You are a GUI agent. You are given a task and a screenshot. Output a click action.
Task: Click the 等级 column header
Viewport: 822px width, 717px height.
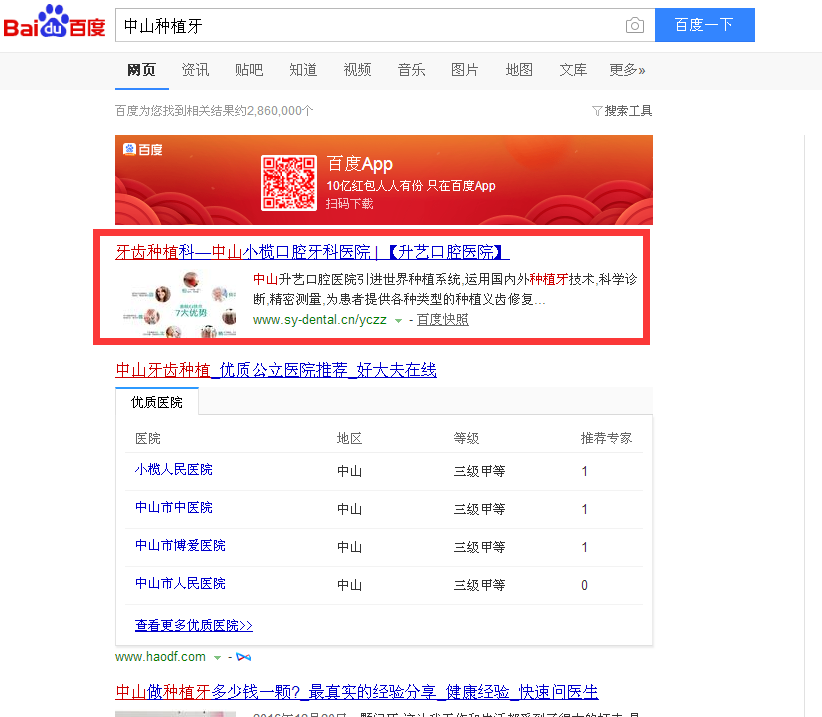click(466, 438)
